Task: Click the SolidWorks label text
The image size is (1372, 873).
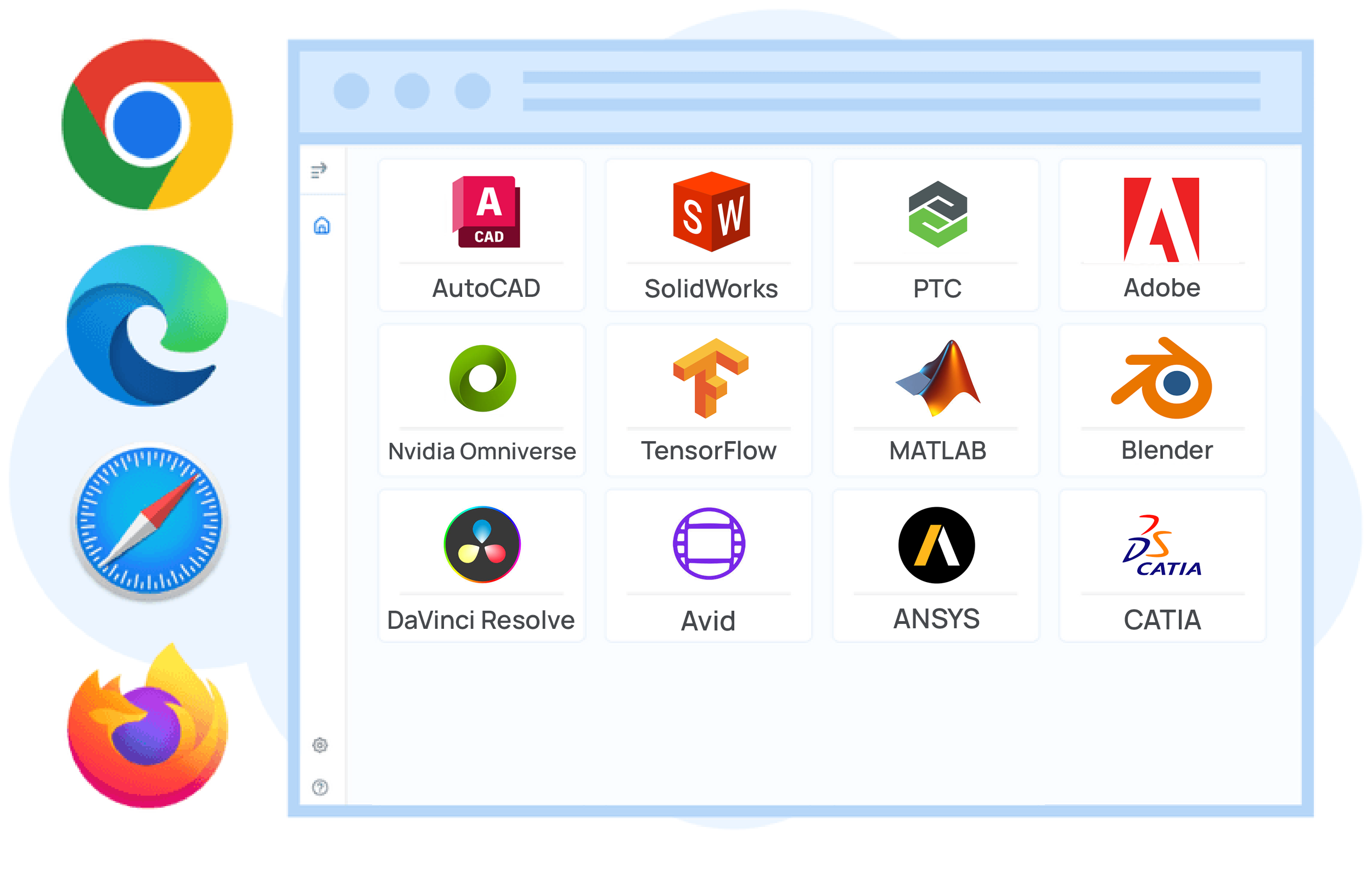Action: (711, 289)
